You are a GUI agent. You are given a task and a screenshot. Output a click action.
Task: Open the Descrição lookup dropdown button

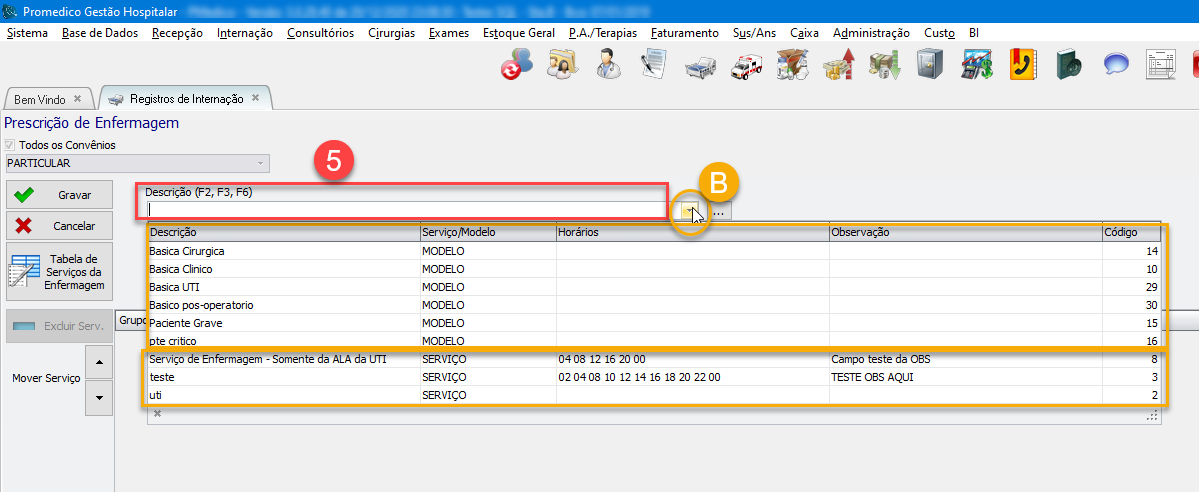[x=689, y=211]
